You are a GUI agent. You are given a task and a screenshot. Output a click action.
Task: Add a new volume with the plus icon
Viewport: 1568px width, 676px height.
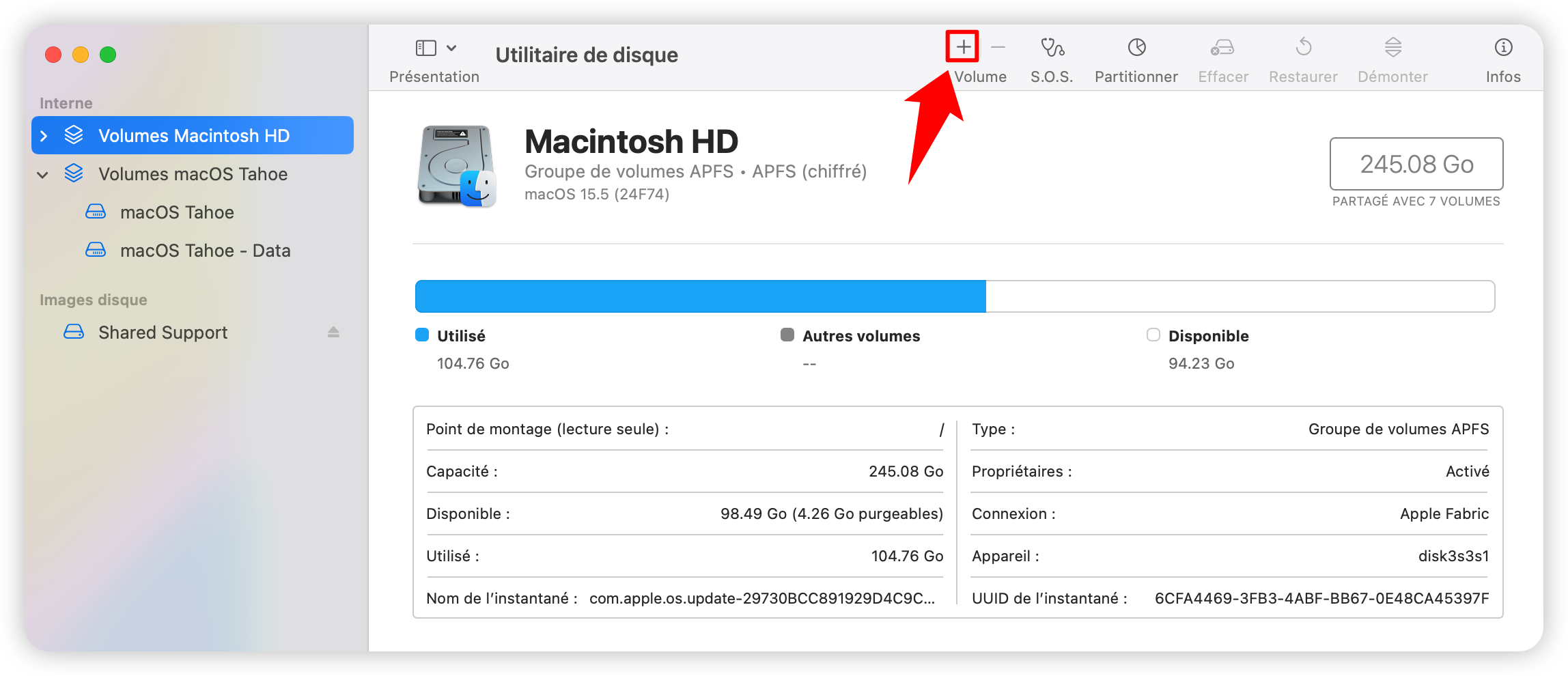coord(963,47)
